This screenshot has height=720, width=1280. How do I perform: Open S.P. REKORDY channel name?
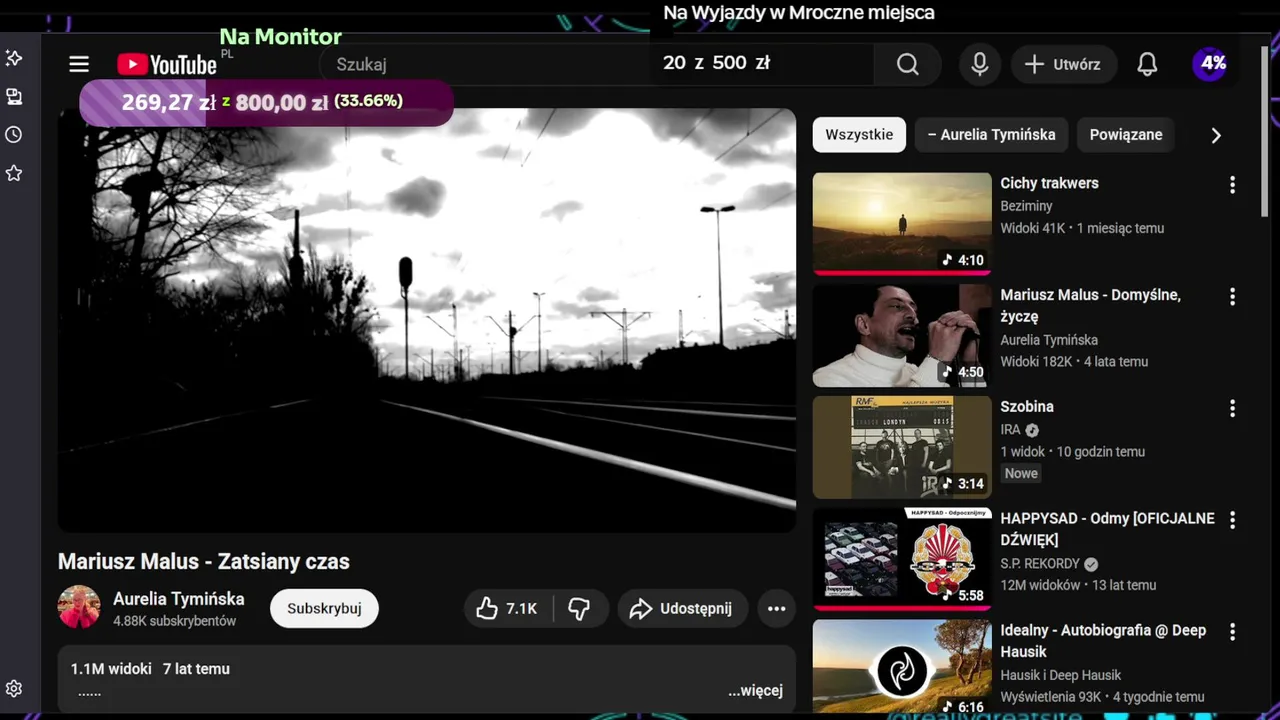pyautogui.click(x=1040, y=563)
